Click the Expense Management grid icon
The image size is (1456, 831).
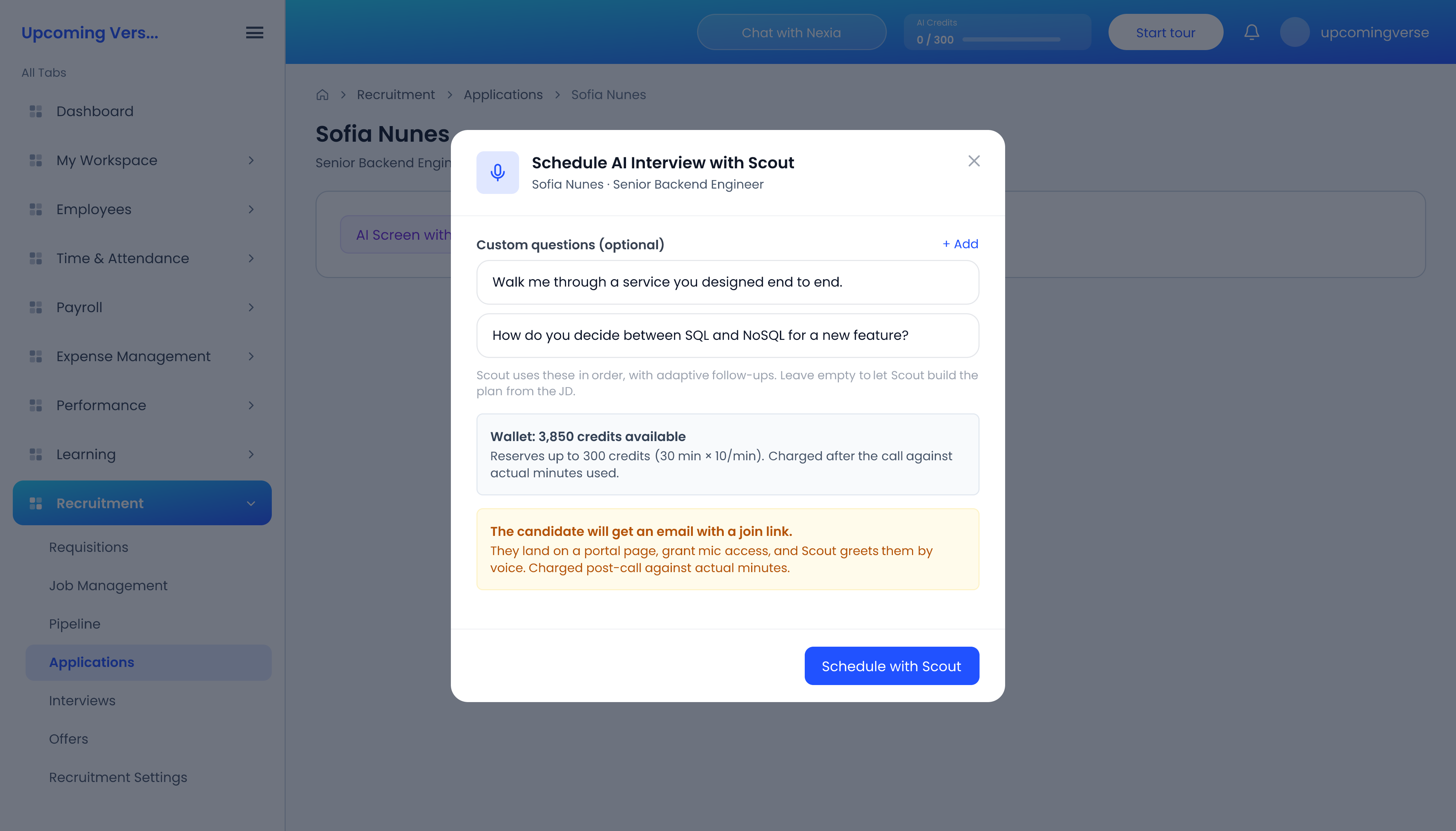[x=36, y=357]
